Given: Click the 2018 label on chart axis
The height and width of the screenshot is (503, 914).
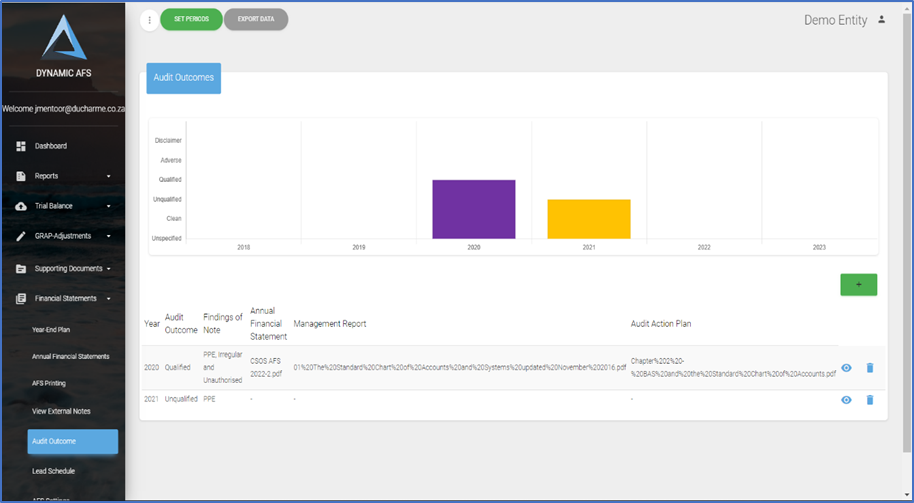Looking at the screenshot, I should coord(244,248).
